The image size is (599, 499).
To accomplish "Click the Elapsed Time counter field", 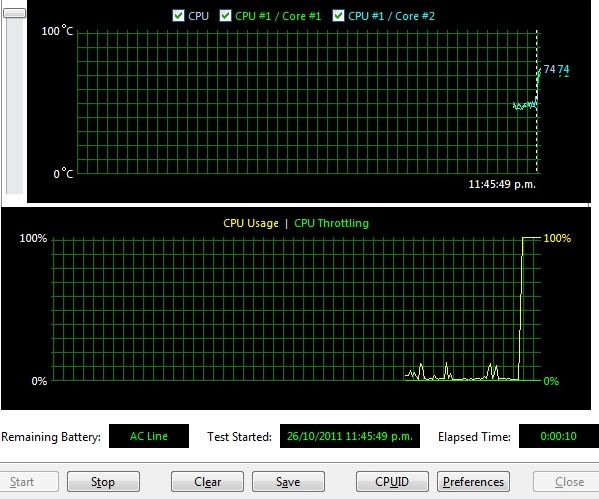I will [559, 436].
